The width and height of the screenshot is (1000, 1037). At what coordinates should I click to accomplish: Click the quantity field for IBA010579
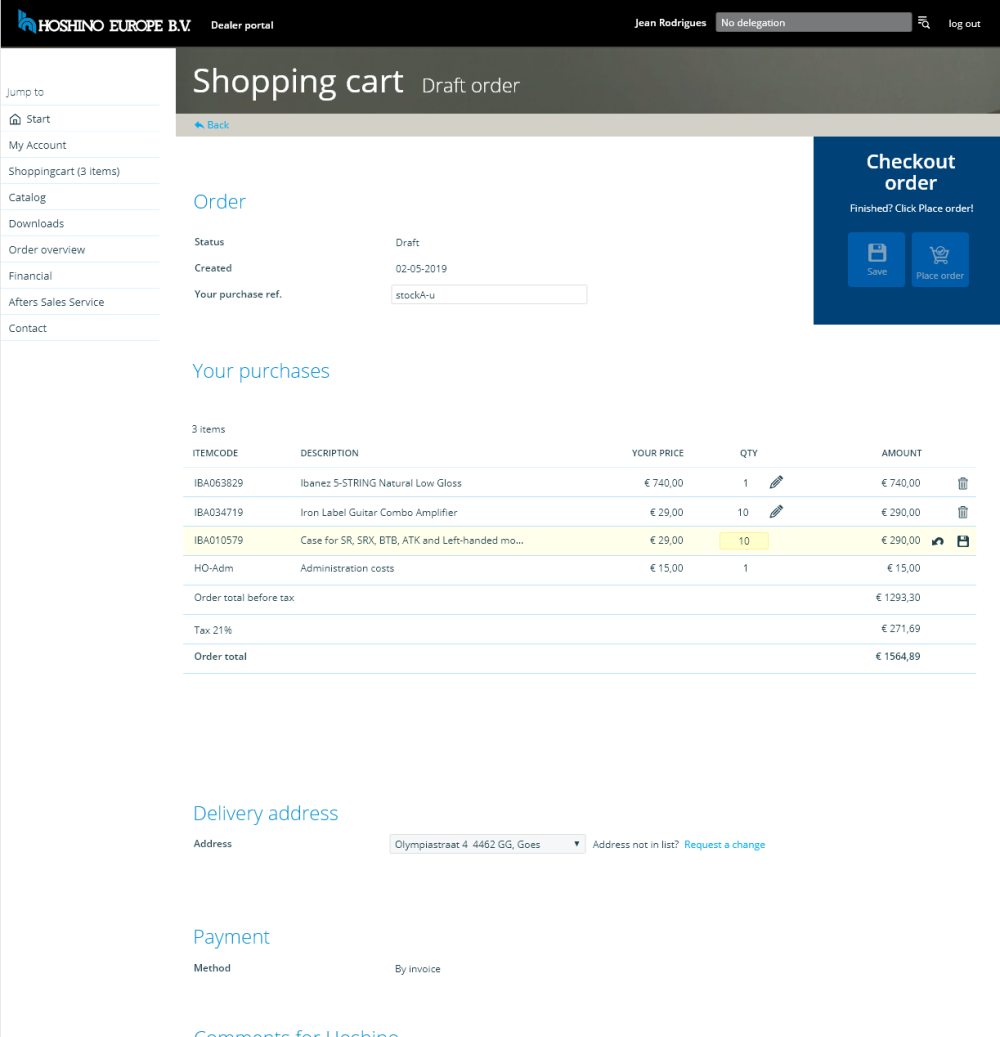coord(744,541)
